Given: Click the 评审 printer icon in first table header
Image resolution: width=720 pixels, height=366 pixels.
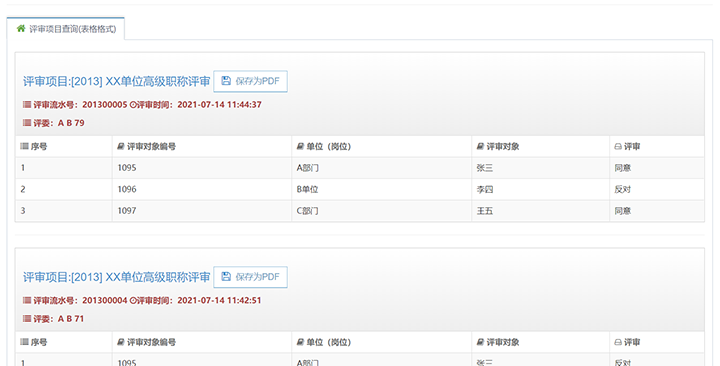Looking at the screenshot, I should (618, 146).
